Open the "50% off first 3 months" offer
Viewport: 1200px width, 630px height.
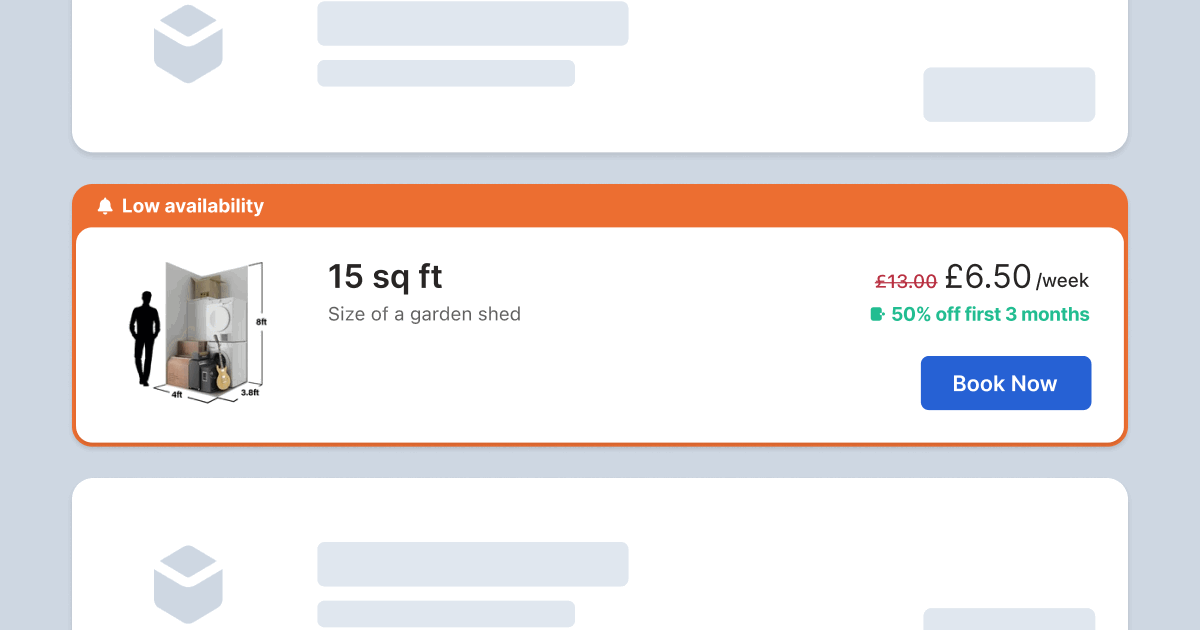pos(990,314)
